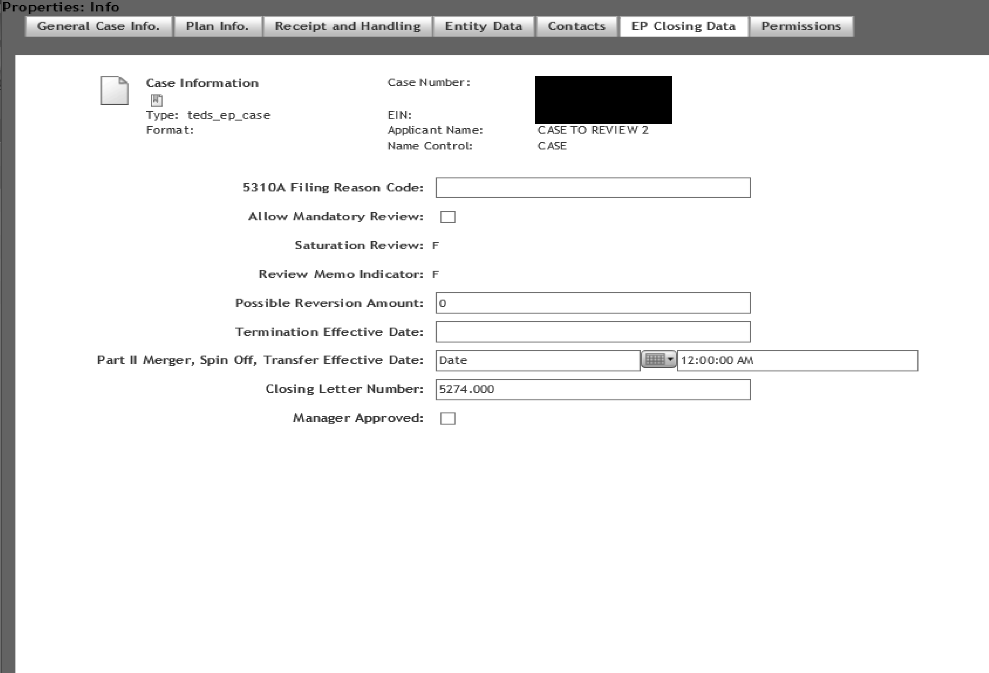Viewport: 989px width, 673px height.
Task: Click the small icon under Case Information
Action: tap(155, 100)
